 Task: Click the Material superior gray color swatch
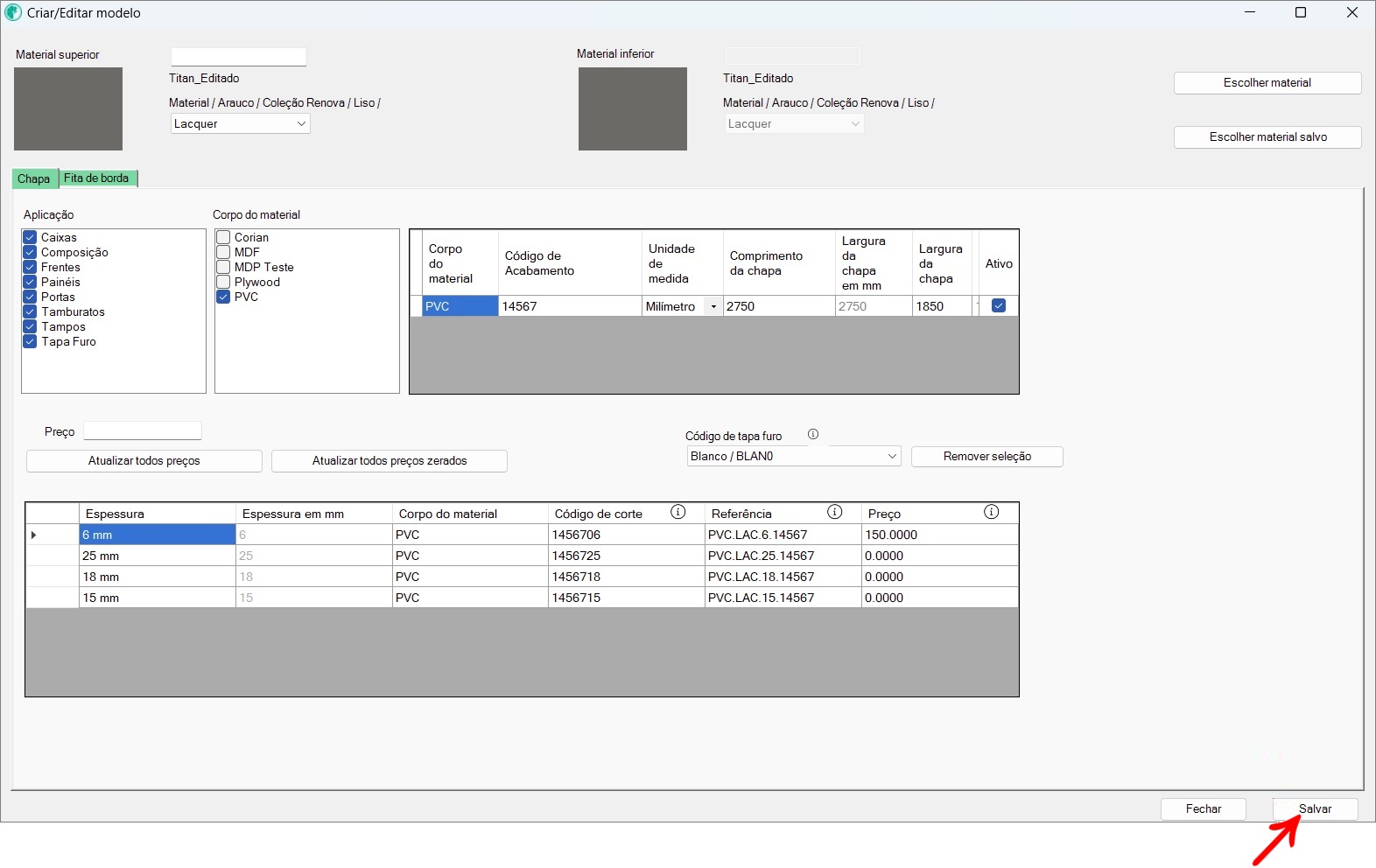[x=68, y=109]
